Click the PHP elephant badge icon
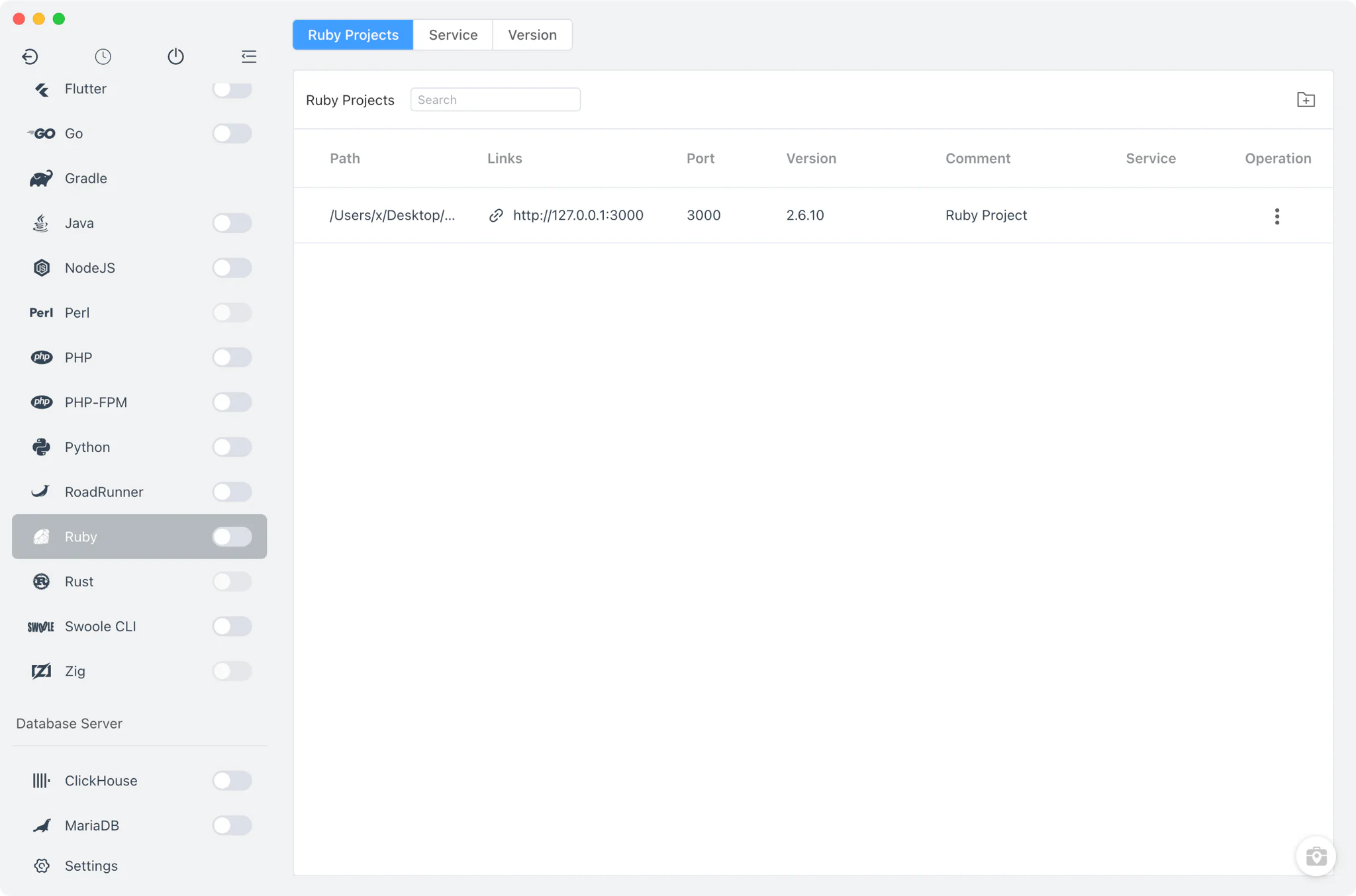 click(x=42, y=357)
